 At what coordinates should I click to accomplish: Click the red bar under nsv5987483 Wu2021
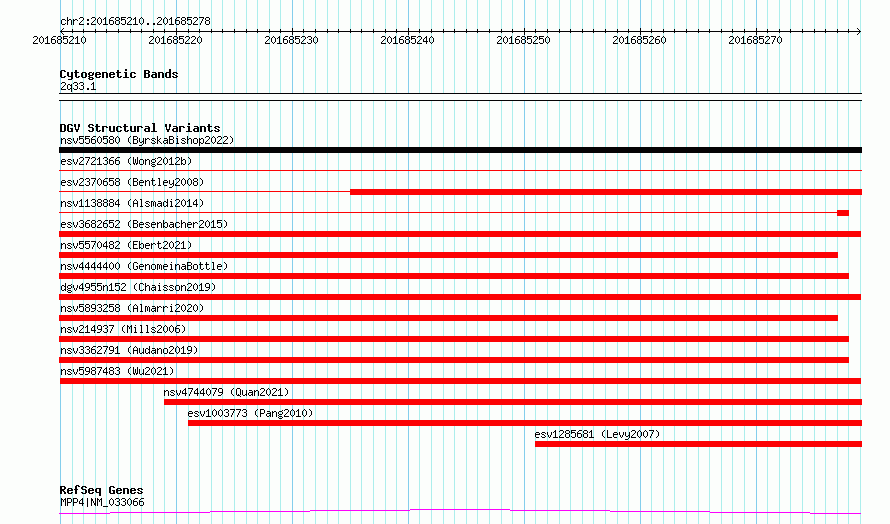(460, 381)
